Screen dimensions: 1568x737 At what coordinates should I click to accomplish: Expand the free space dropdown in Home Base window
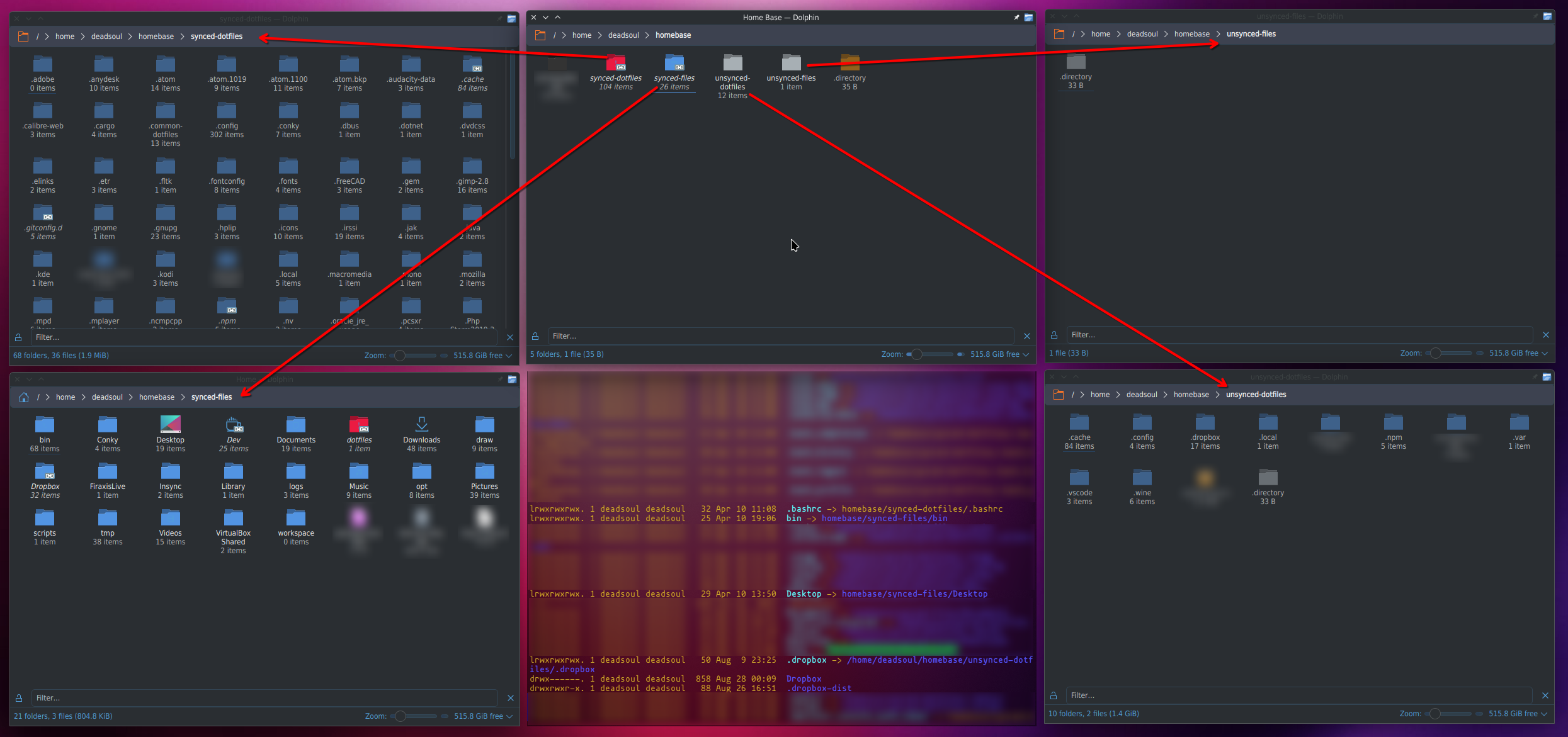[1026, 354]
